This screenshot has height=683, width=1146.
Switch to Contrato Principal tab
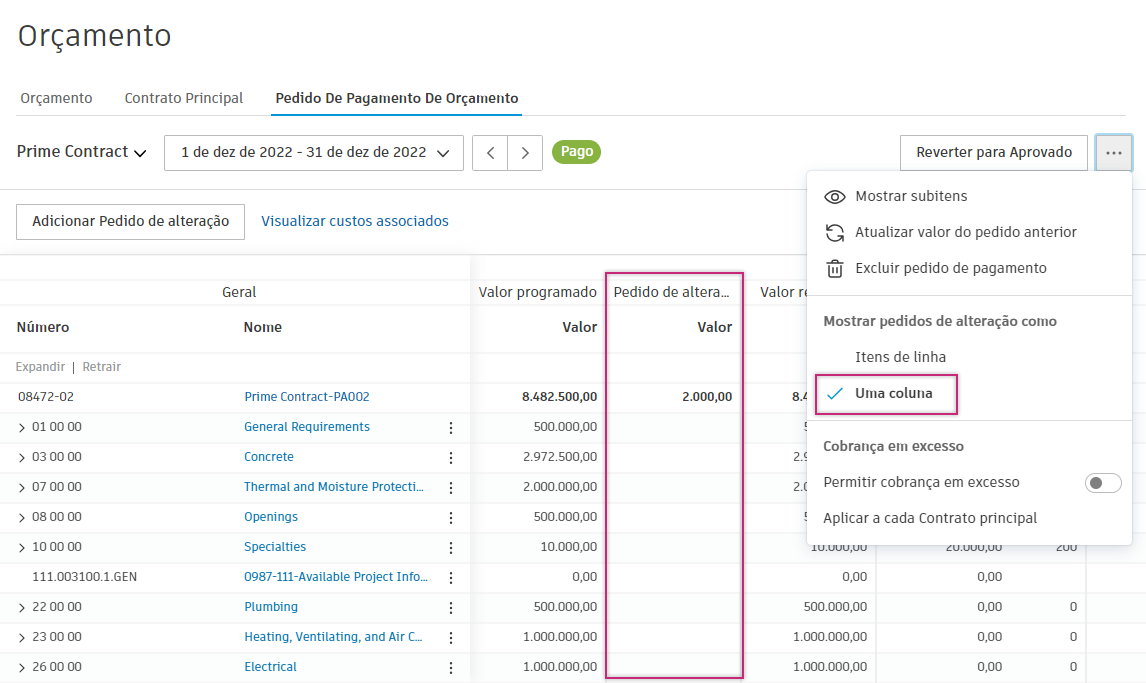183,99
